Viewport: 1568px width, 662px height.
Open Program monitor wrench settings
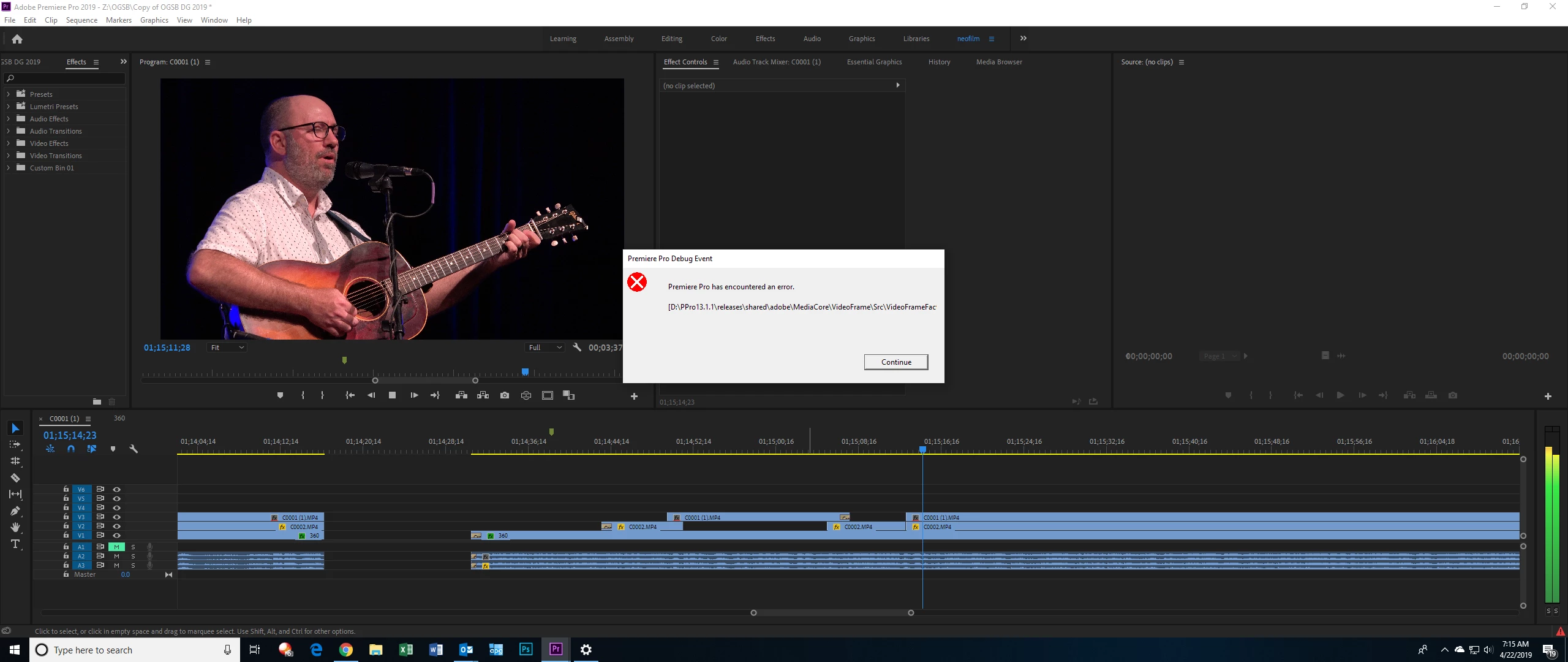(576, 348)
